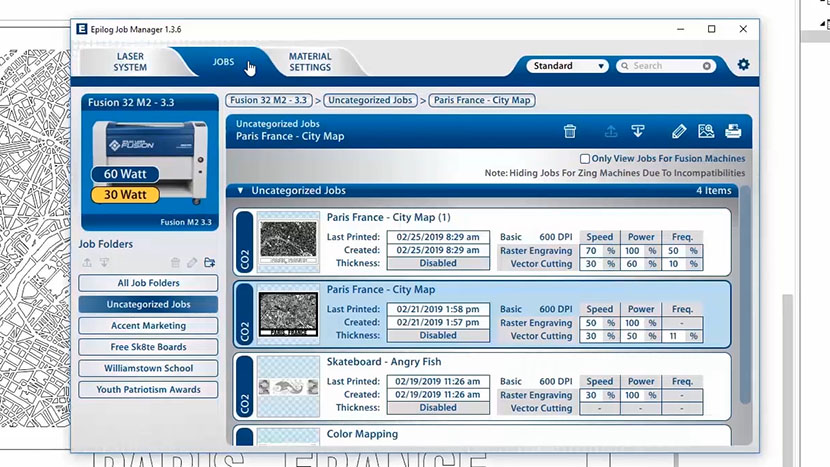830x467 pixels.
Task: Click the import job download icon
Action: [637, 131]
